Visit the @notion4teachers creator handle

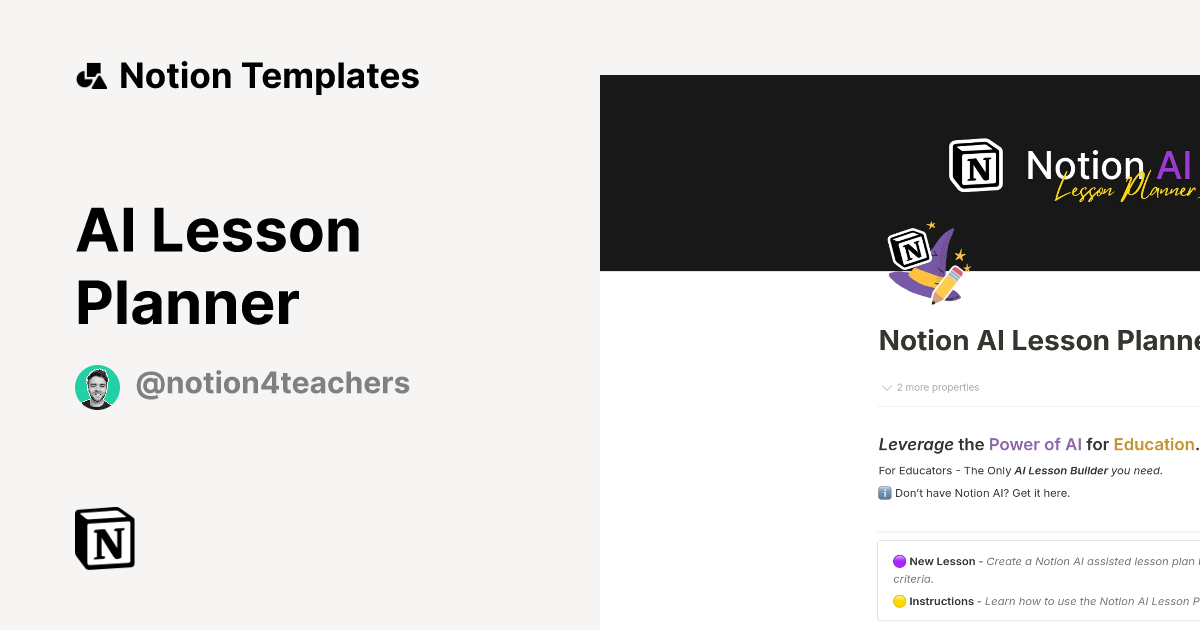[272, 384]
